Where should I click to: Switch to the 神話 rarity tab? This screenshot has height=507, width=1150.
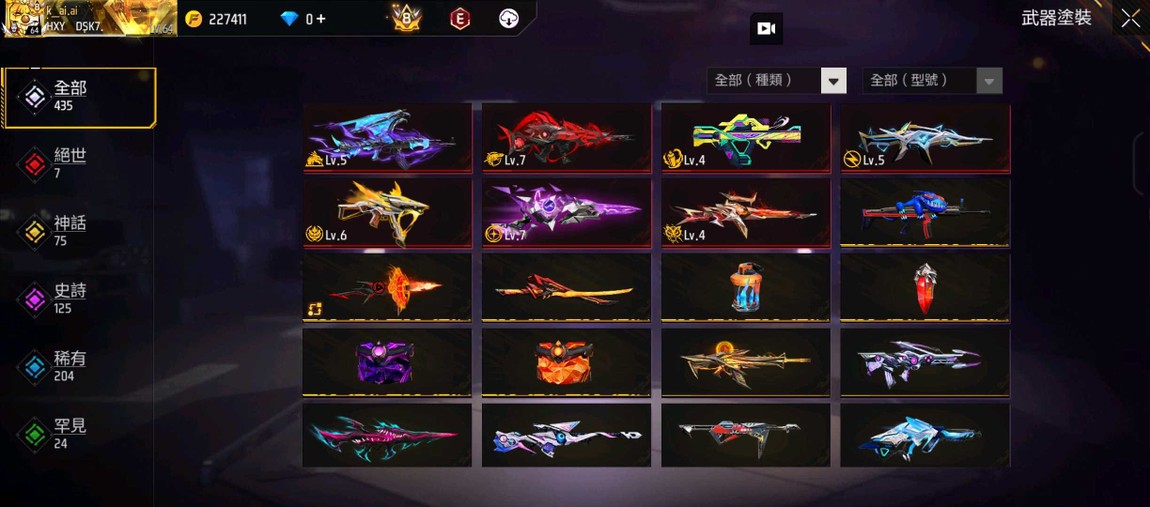79,232
